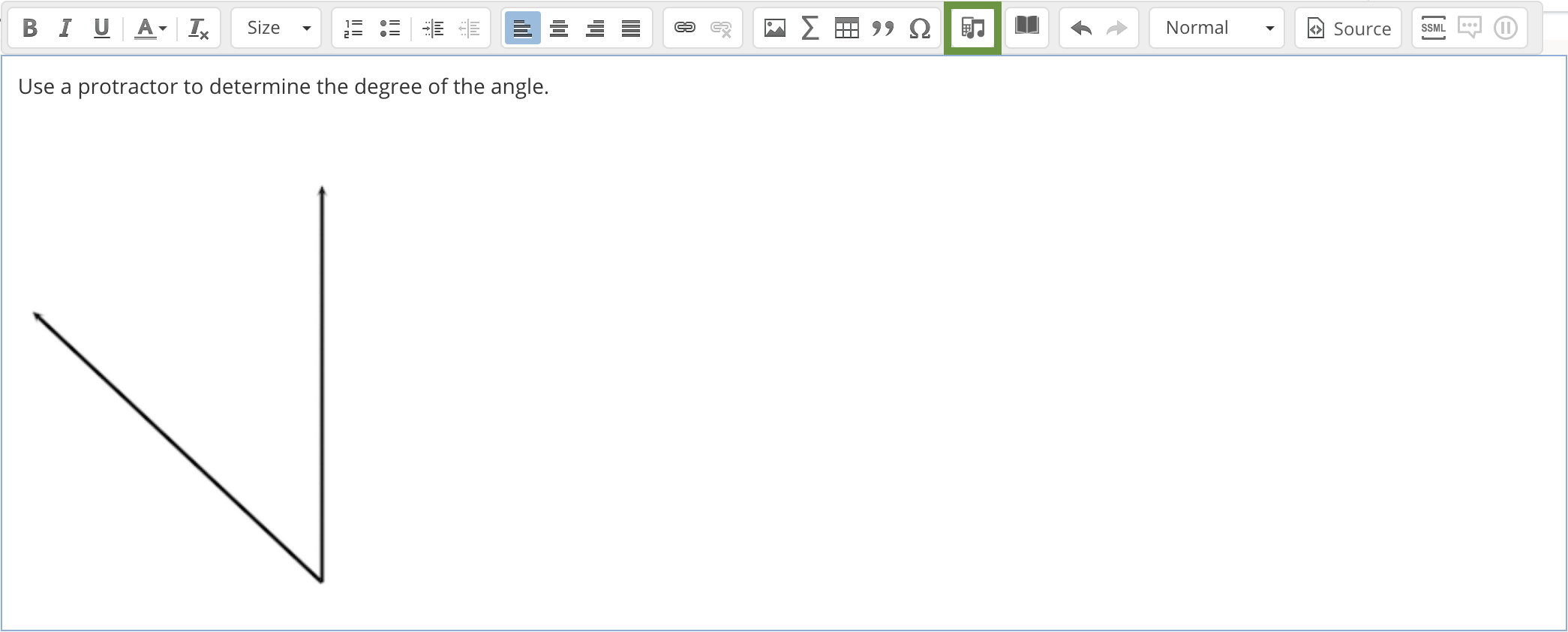Toggle italic text style

tap(65, 29)
